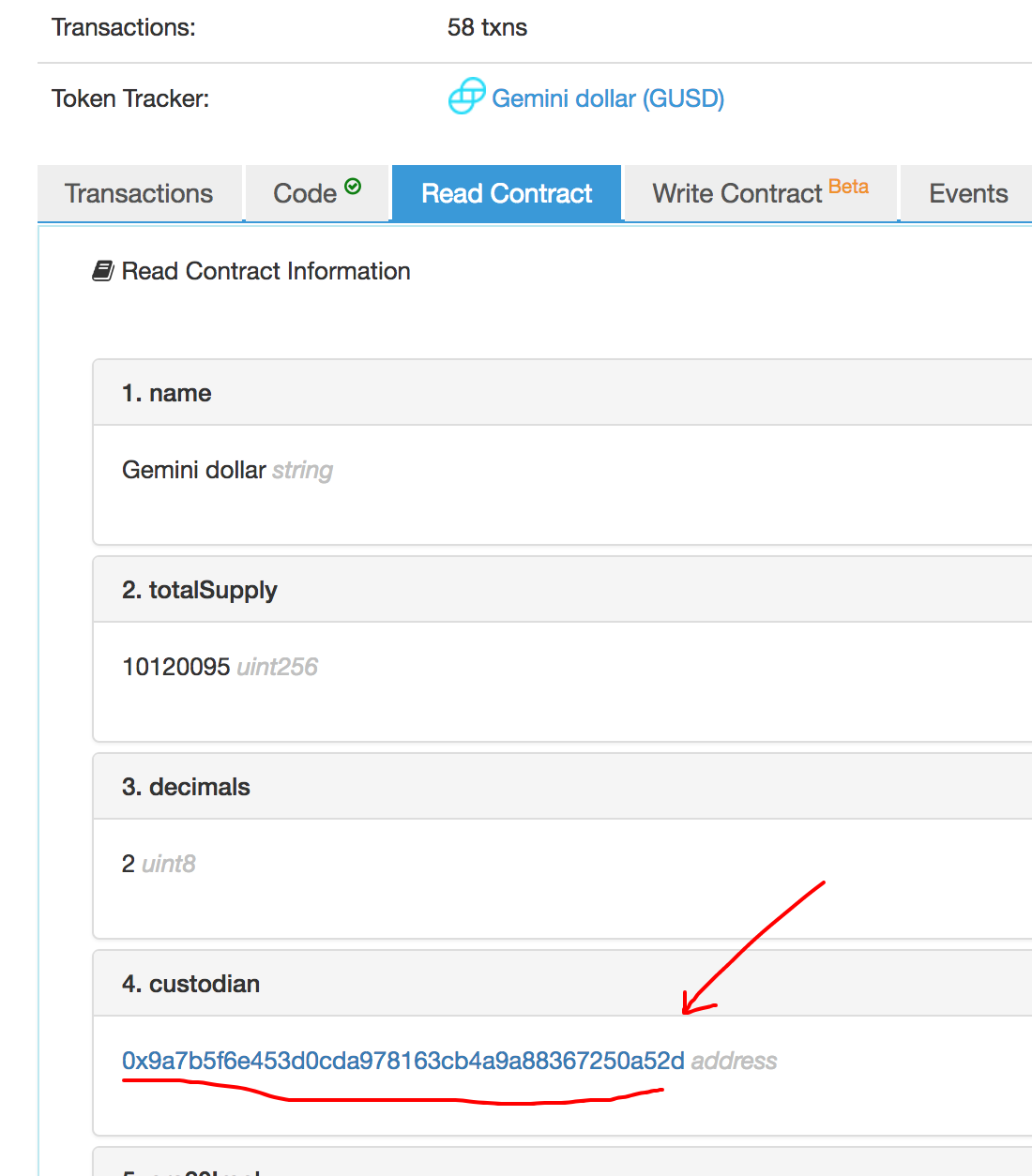1032x1176 pixels.
Task: Click the 'string' type label
Action: 303,470
